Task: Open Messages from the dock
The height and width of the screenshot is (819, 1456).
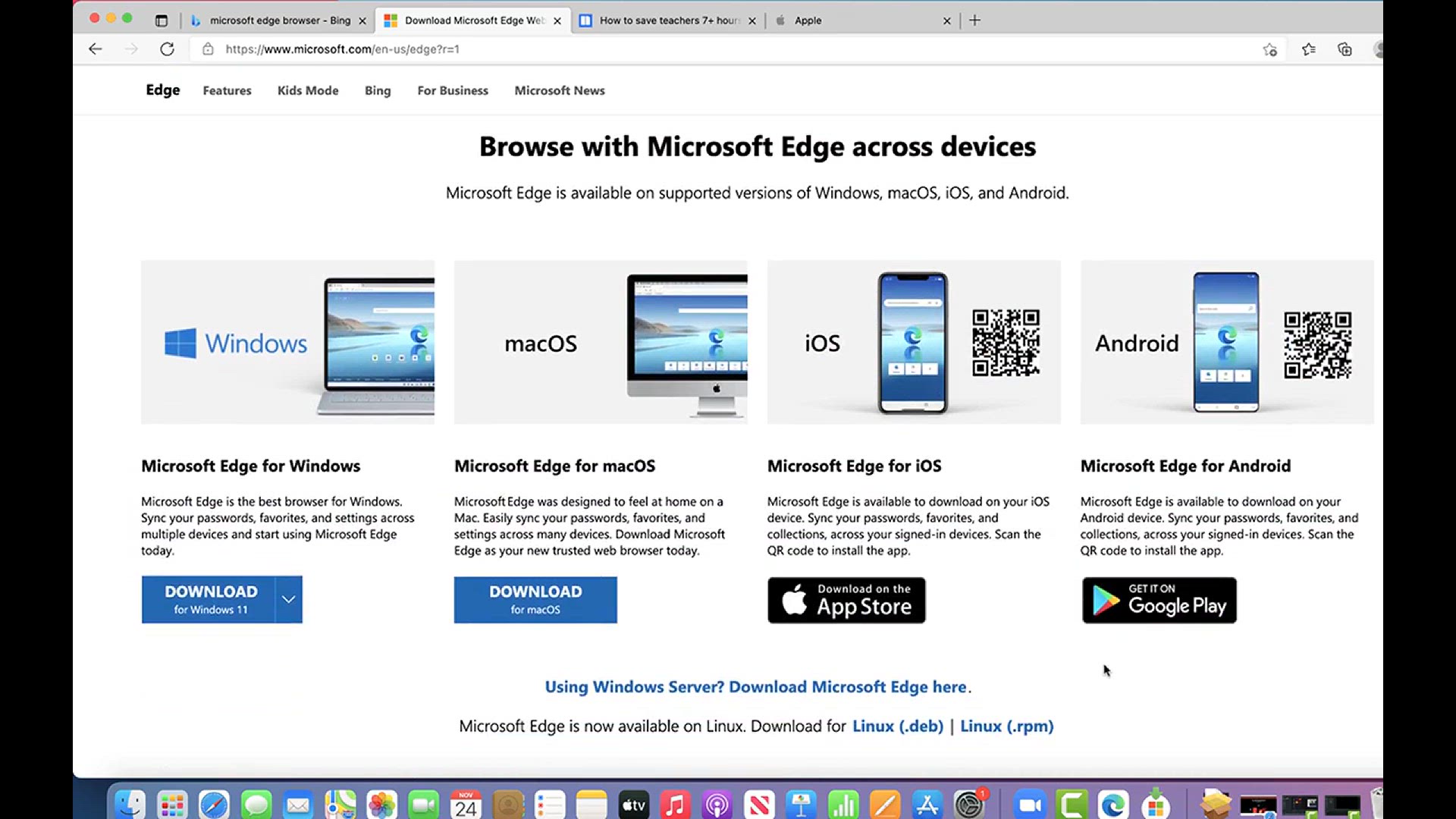Action: coord(256,805)
